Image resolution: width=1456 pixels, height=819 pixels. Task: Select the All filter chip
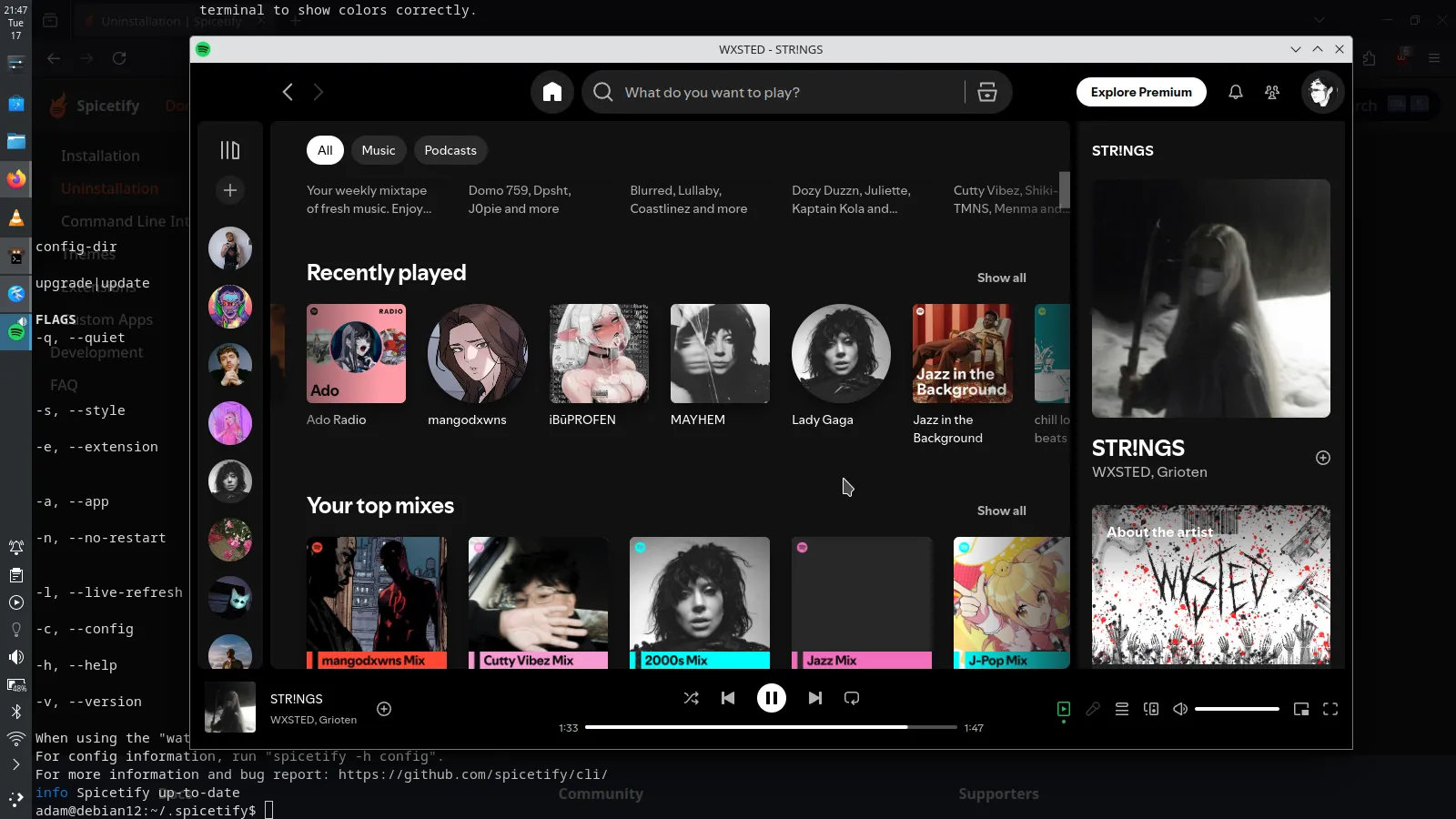click(325, 150)
